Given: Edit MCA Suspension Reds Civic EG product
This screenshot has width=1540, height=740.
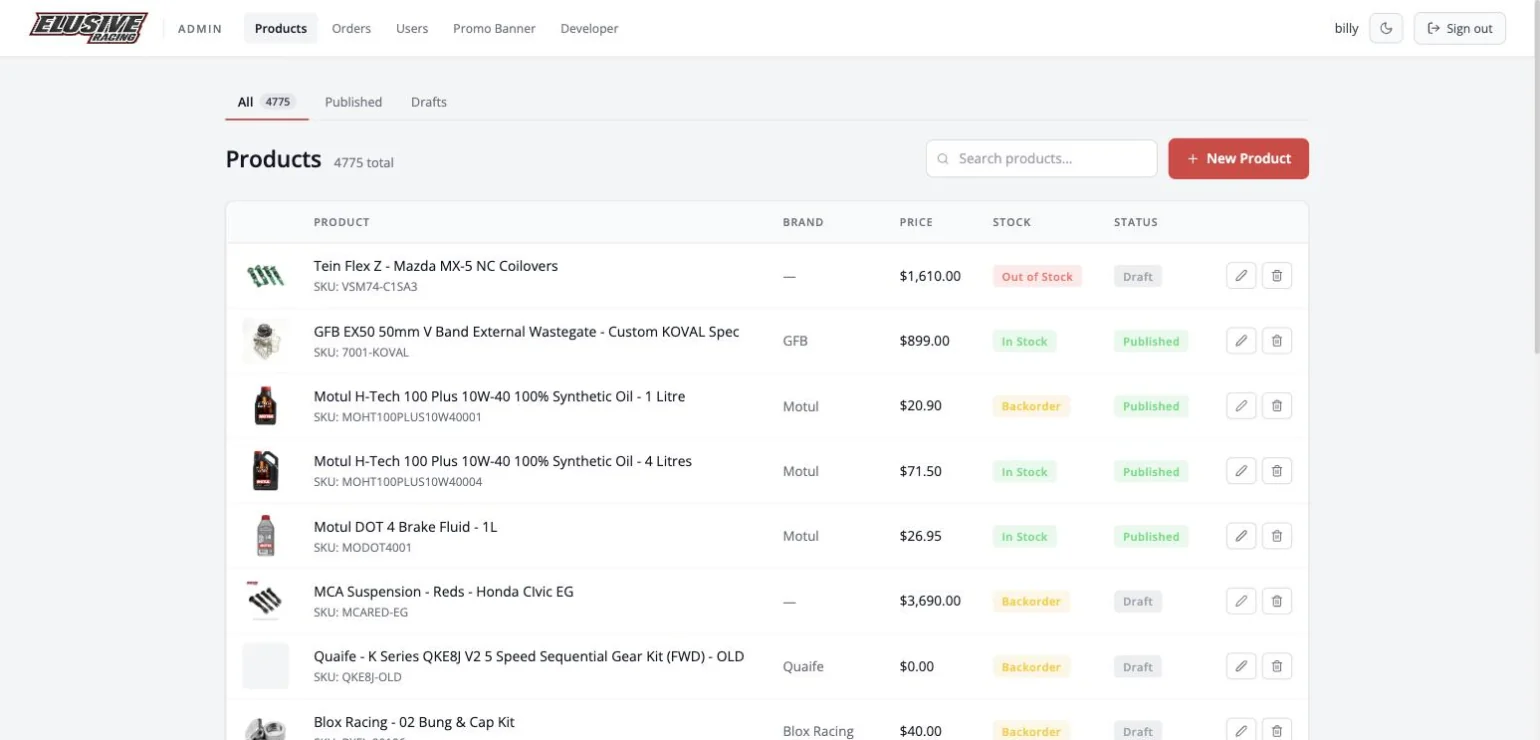Looking at the screenshot, I should click(1241, 601).
